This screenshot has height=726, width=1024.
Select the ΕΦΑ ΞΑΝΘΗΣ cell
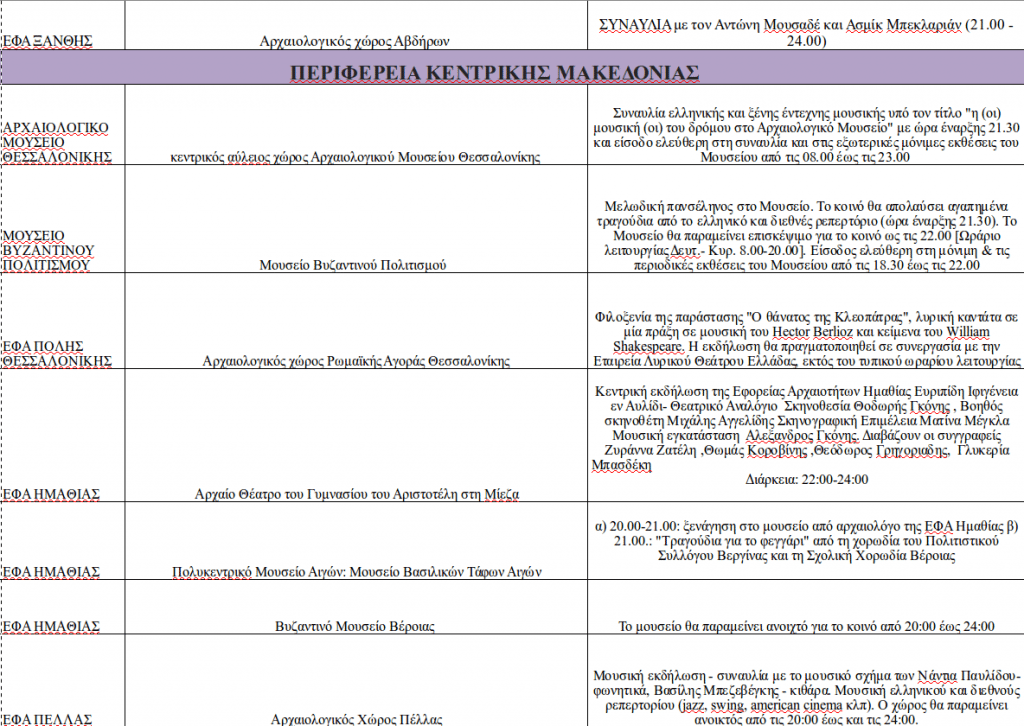(47, 41)
